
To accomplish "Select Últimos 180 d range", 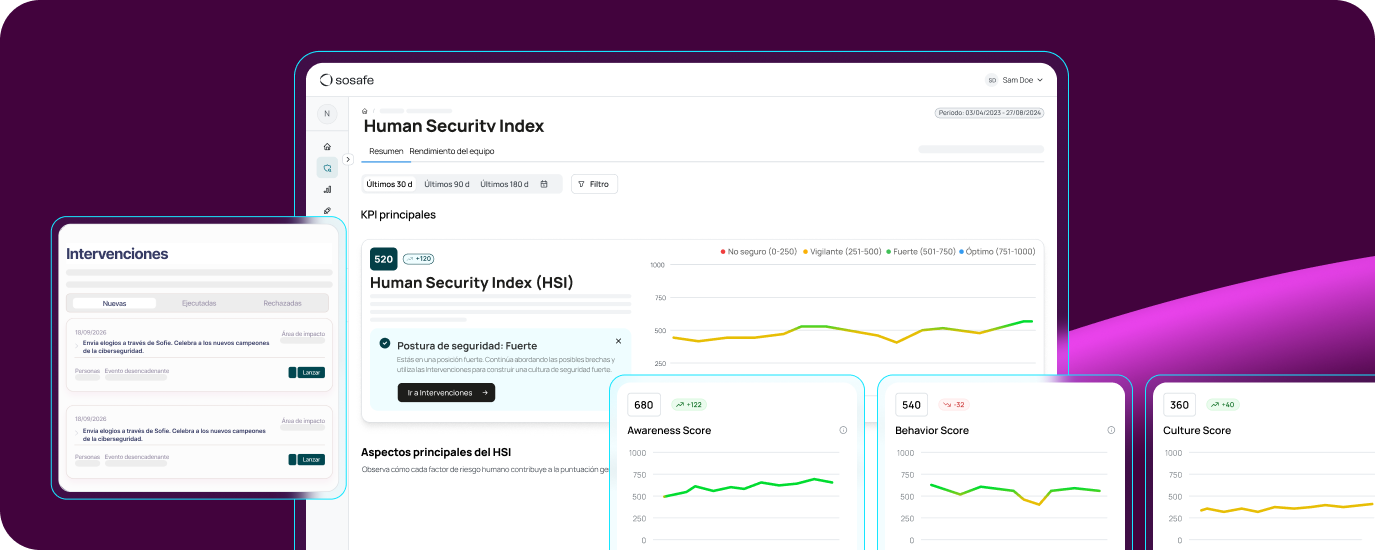I will (x=505, y=184).
